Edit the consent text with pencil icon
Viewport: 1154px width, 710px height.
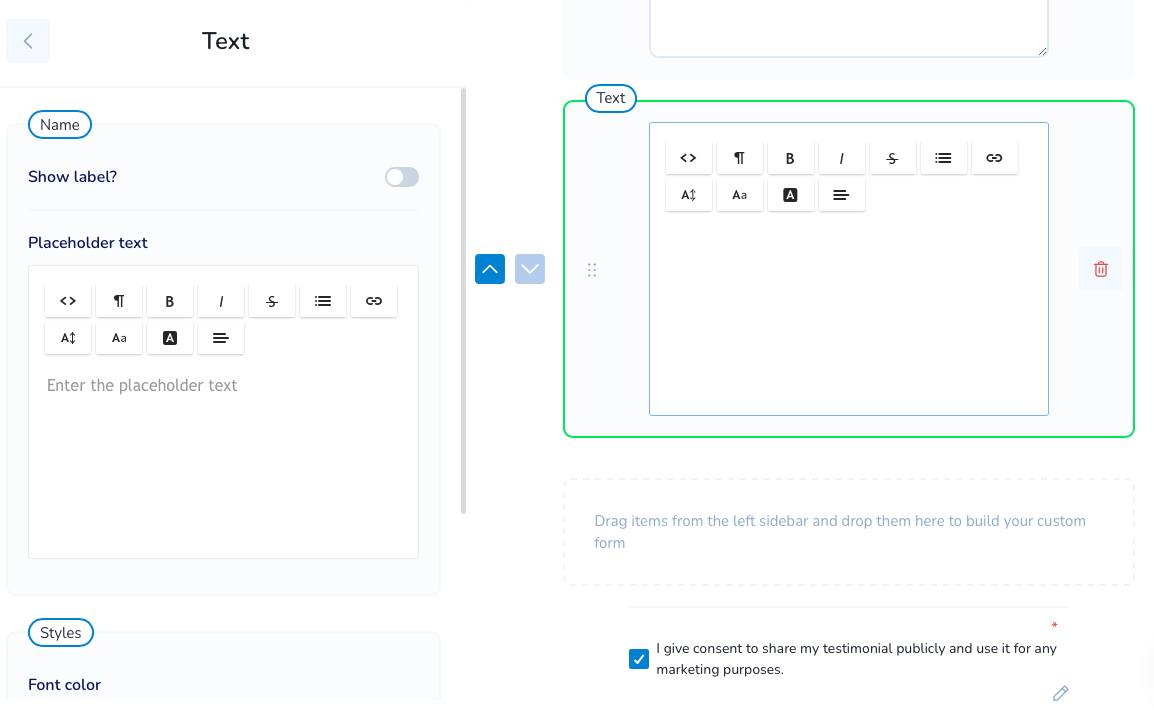1061,693
